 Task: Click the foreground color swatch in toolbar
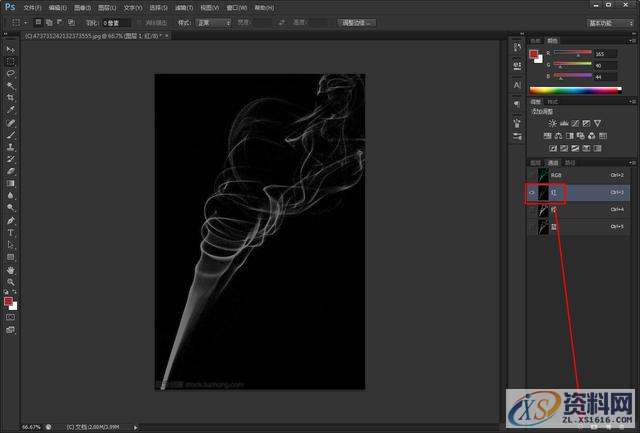8,301
